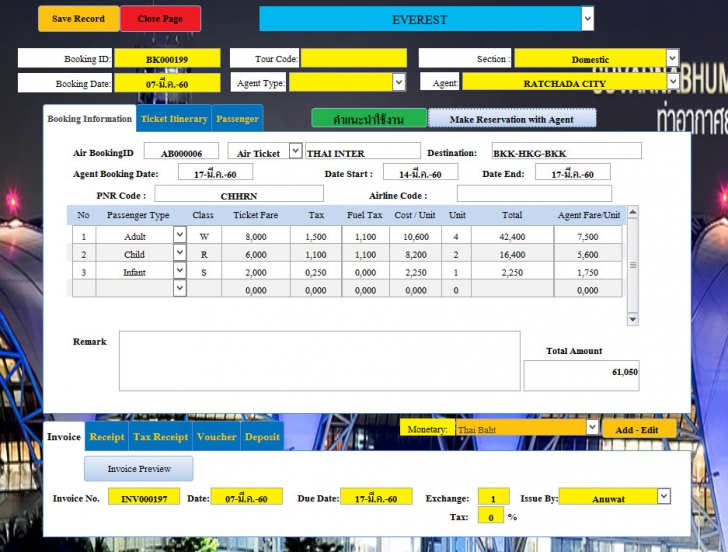
Task: Switch to the Voucher tab
Action: click(216, 437)
